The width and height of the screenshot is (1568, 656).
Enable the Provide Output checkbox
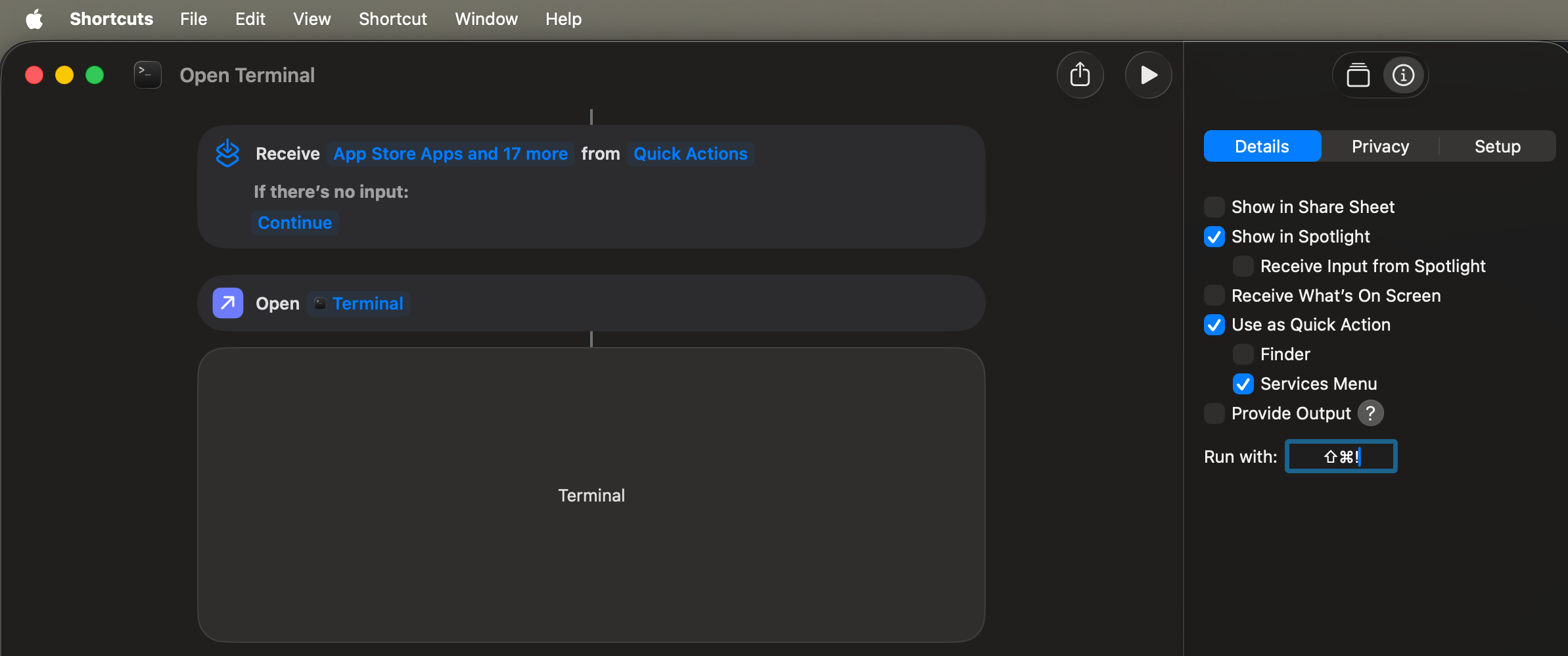pyautogui.click(x=1214, y=413)
